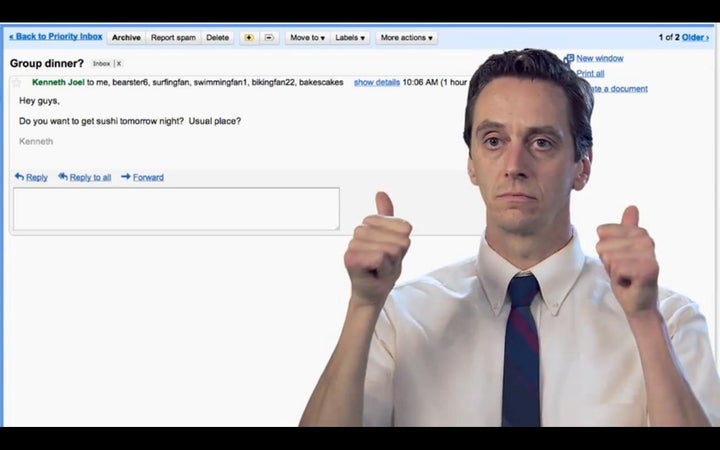
Task: Click Print all link
Action: tap(590, 73)
